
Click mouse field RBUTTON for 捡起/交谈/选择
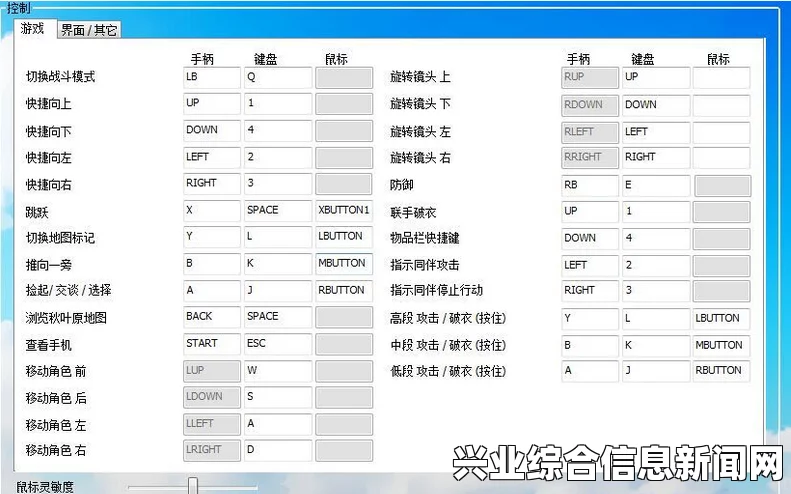point(344,291)
